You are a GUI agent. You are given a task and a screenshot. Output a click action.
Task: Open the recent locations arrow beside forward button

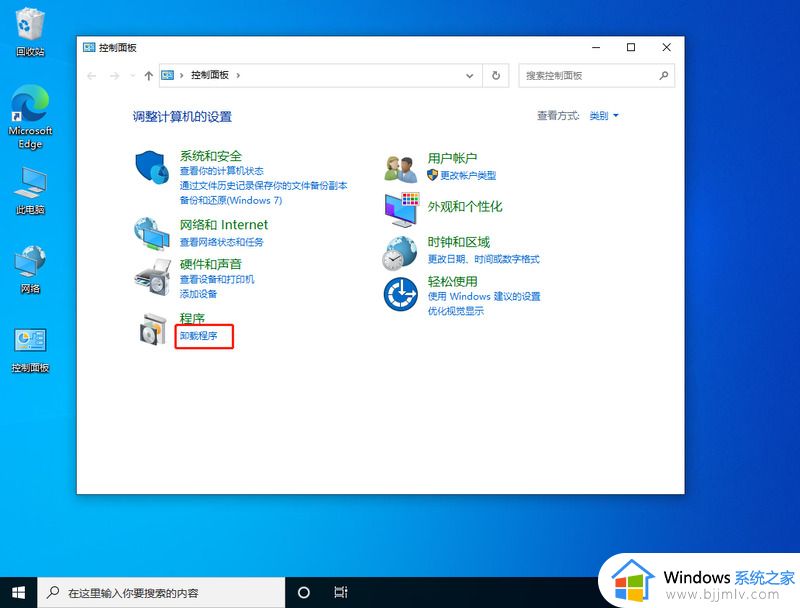pos(133,75)
